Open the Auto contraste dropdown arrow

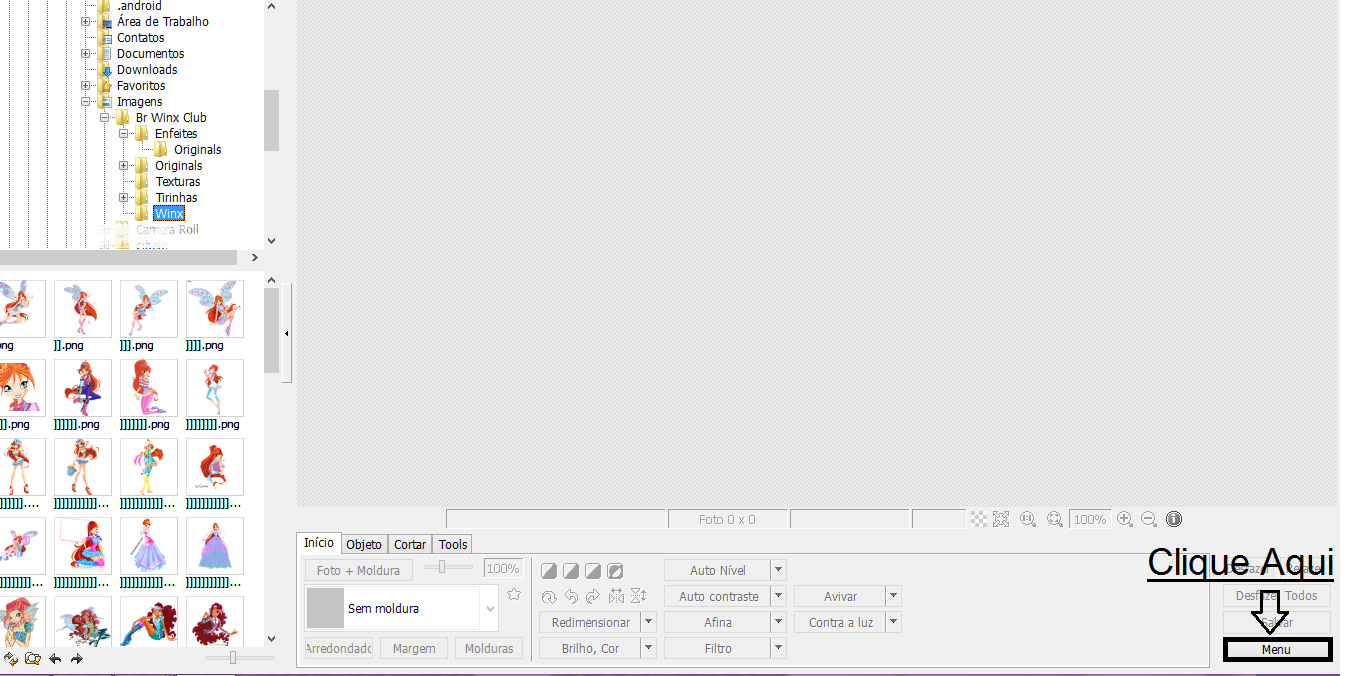pos(779,596)
